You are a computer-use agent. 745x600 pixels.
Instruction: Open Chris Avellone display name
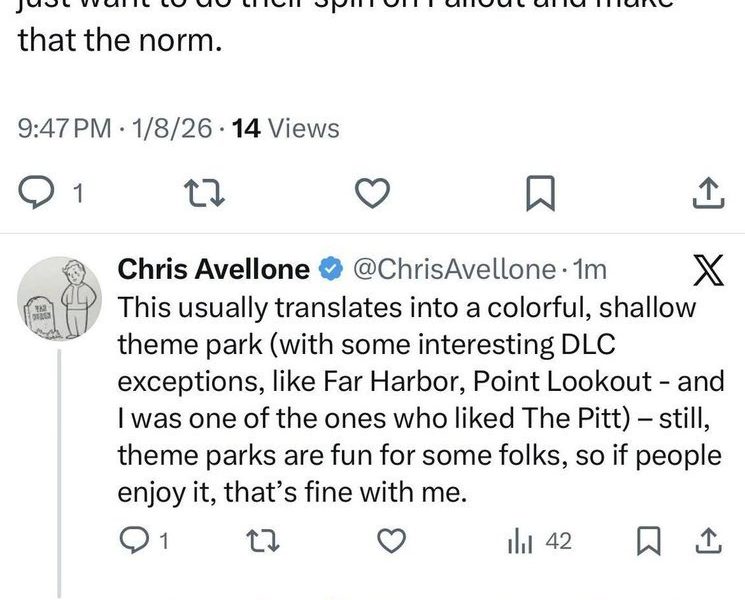[214, 269]
